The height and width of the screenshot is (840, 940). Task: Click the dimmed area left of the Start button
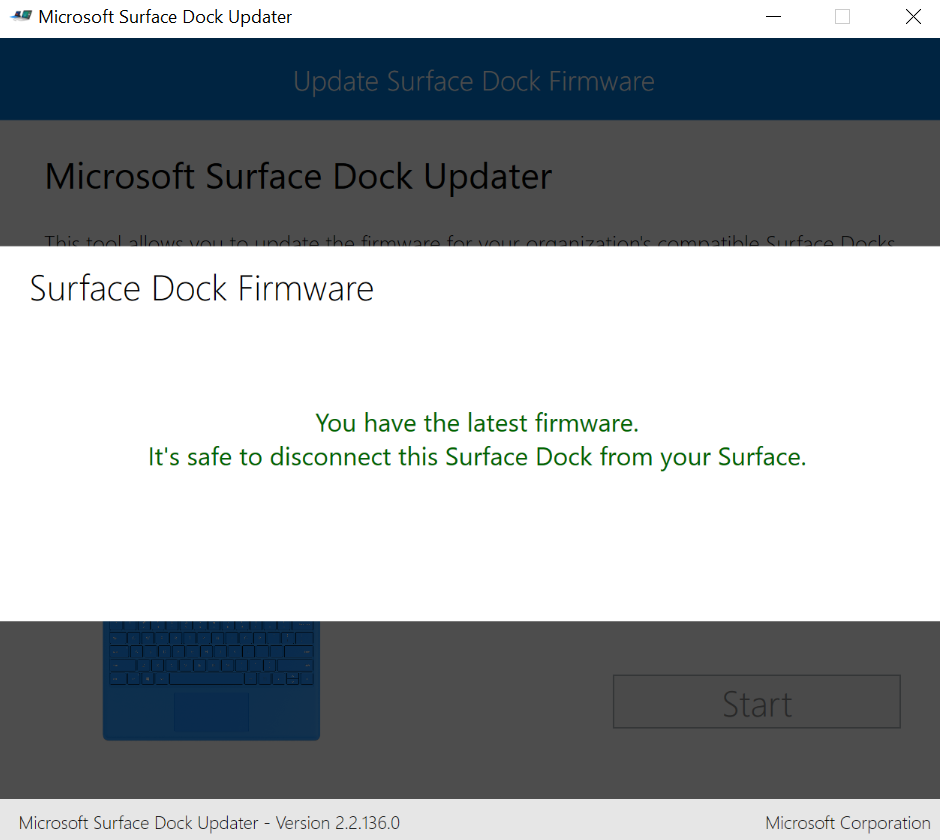[x=466, y=701]
